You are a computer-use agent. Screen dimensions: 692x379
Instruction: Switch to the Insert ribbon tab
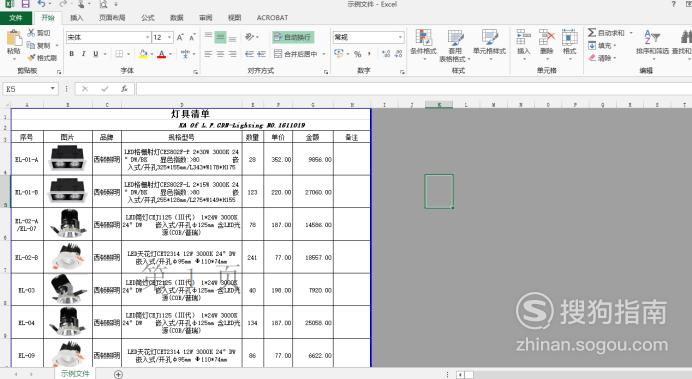(x=76, y=18)
